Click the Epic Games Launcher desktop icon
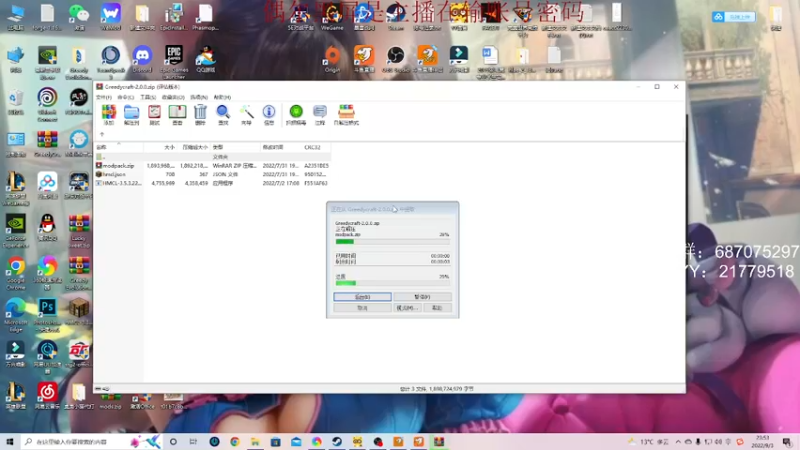Viewport: 800px width, 450px height. pyautogui.click(x=174, y=61)
